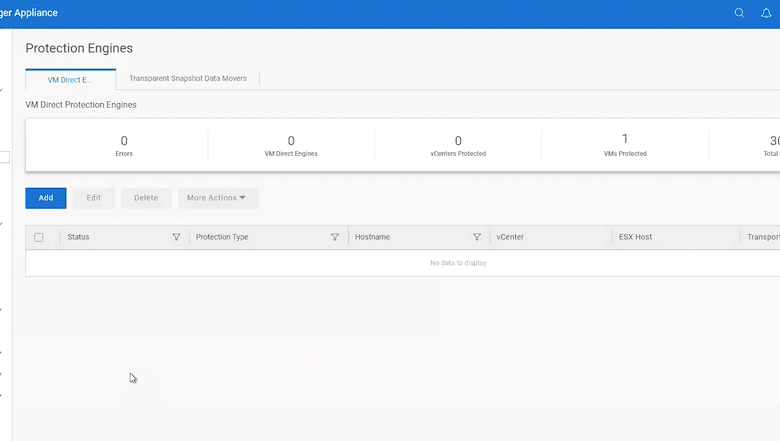Select the VMs Protected count tile

click(x=625, y=145)
